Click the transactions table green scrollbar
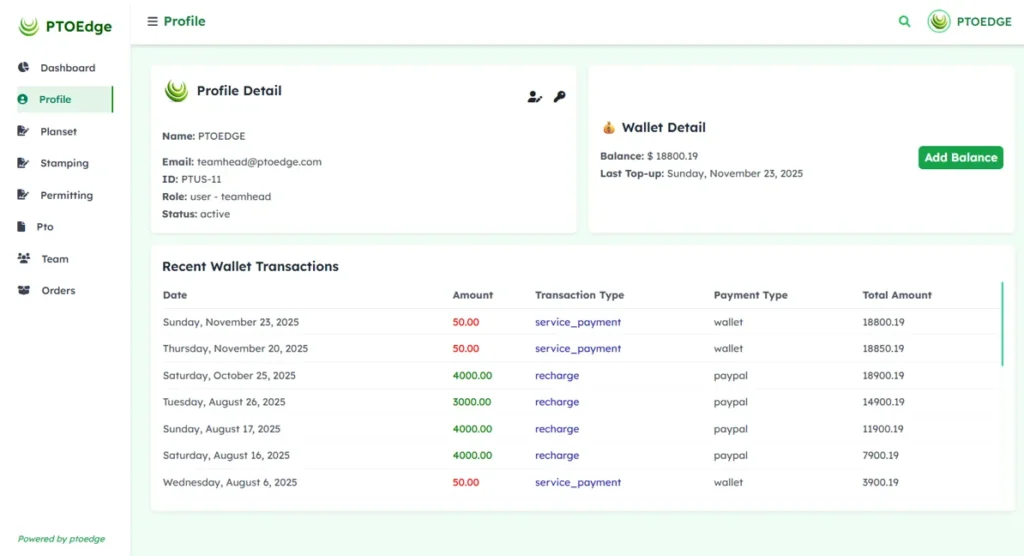Viewport: 1024px width, 556px height. (1002, 324)
